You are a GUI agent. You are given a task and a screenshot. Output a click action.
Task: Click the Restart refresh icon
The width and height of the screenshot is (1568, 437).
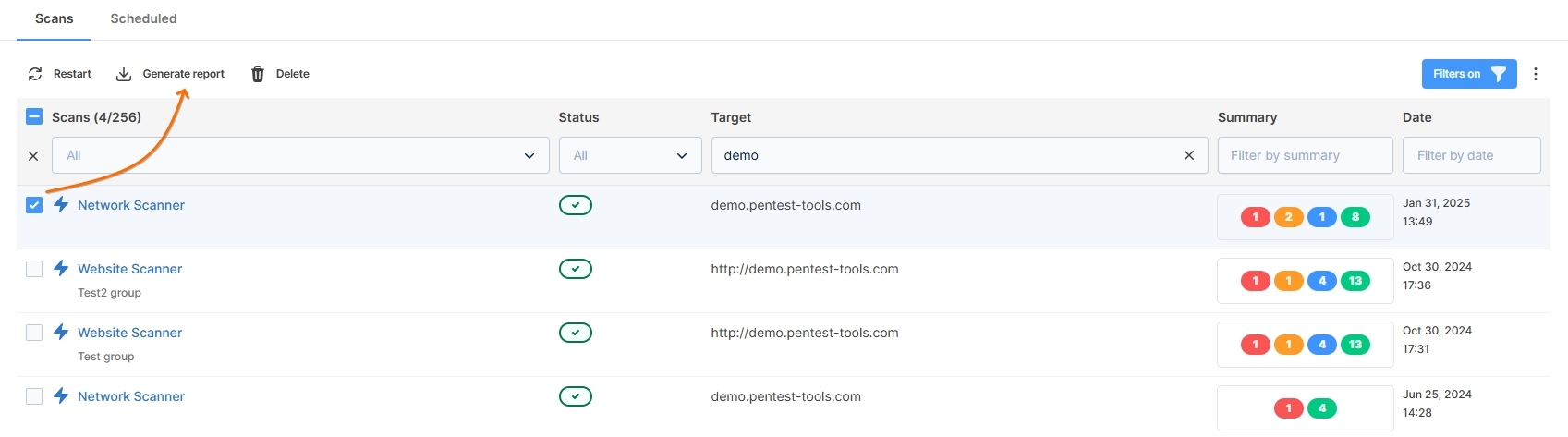(x=35, y=74)
